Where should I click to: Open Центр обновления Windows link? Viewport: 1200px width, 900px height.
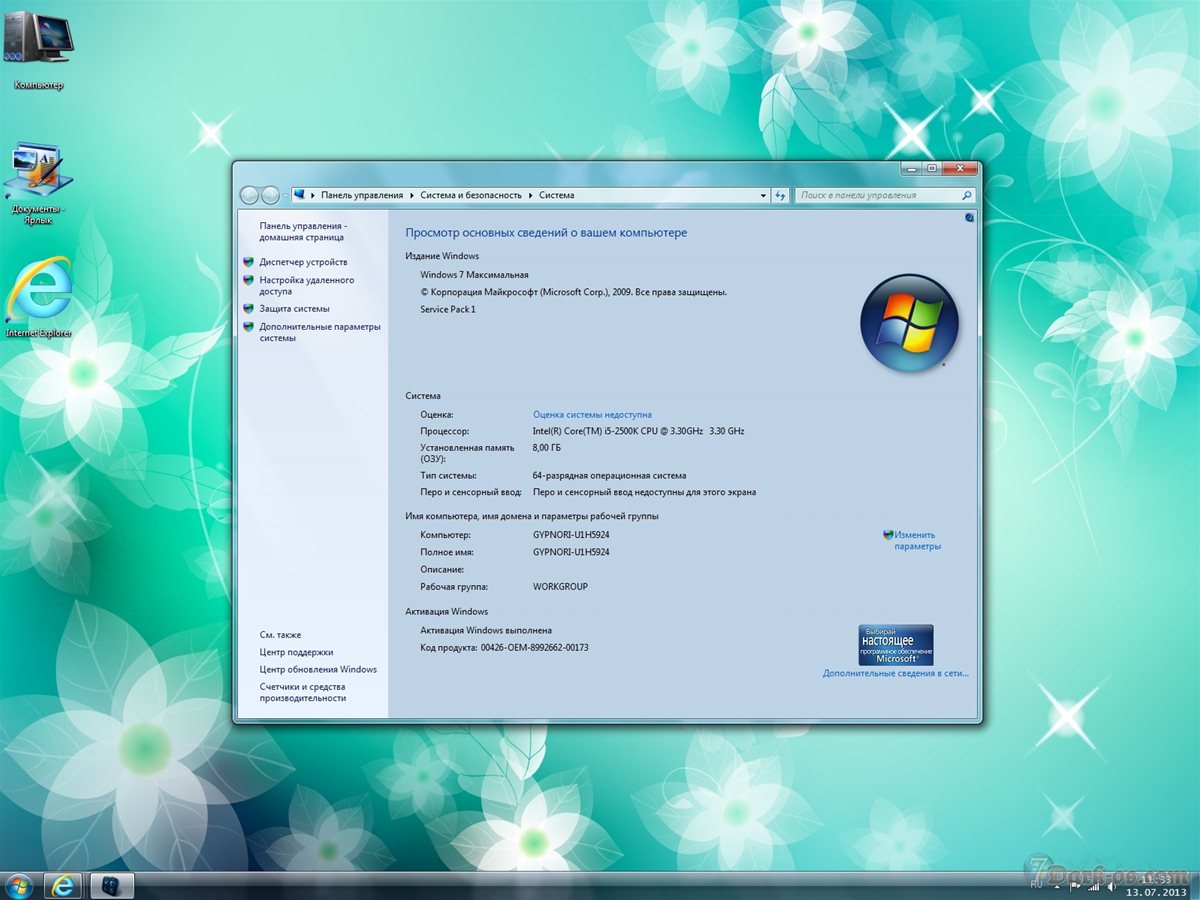tap(318, 670)
